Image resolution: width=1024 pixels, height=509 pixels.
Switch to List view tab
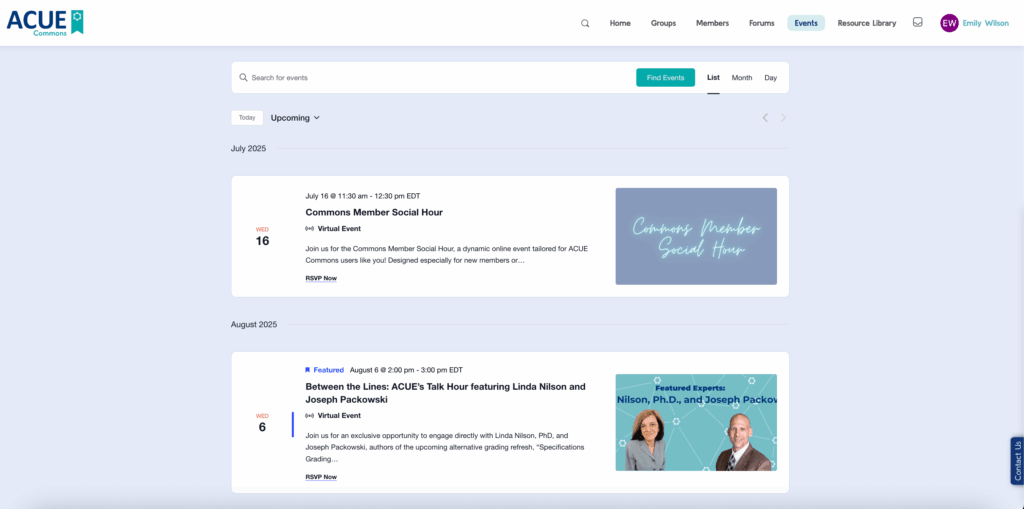click(713, 78)
